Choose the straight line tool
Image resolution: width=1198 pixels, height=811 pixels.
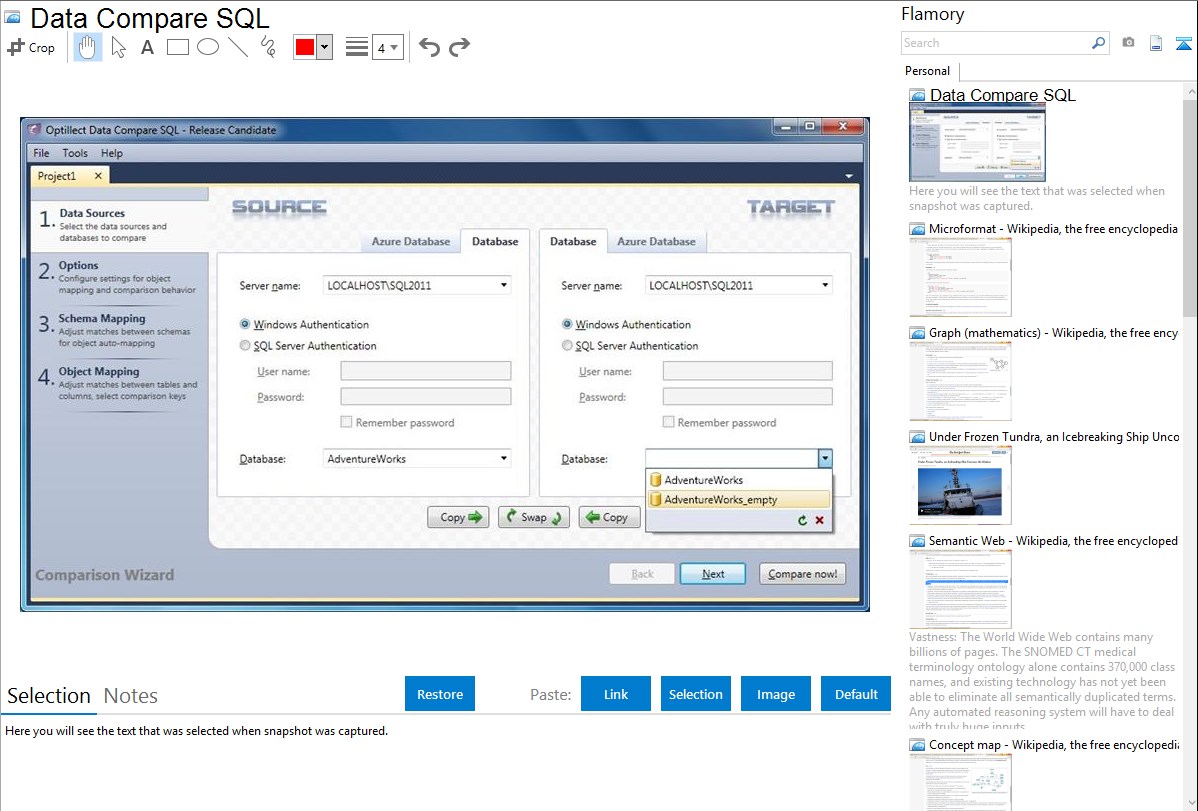[238, 47]
